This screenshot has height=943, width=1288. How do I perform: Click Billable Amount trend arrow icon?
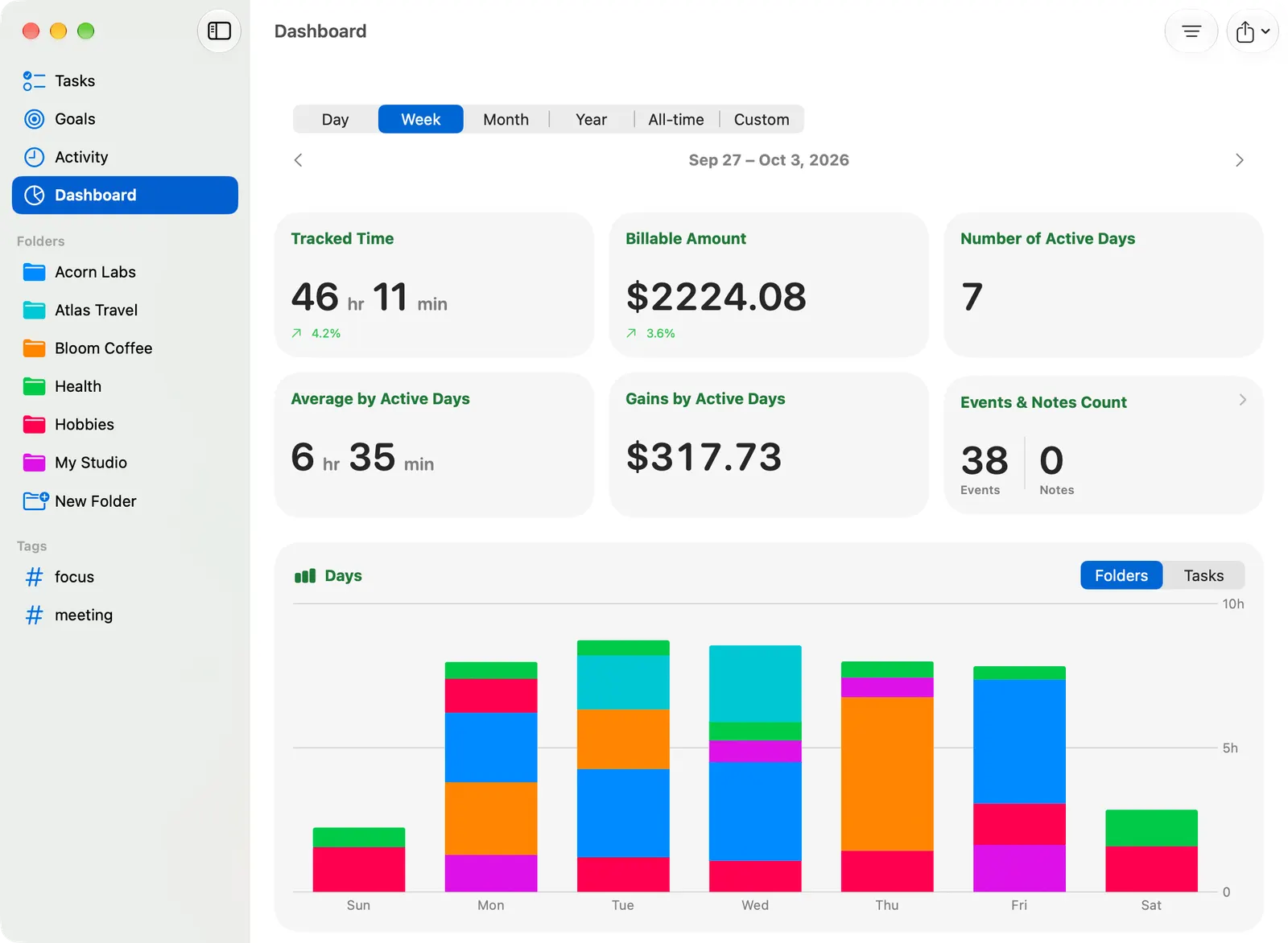(x=631, y=333)
